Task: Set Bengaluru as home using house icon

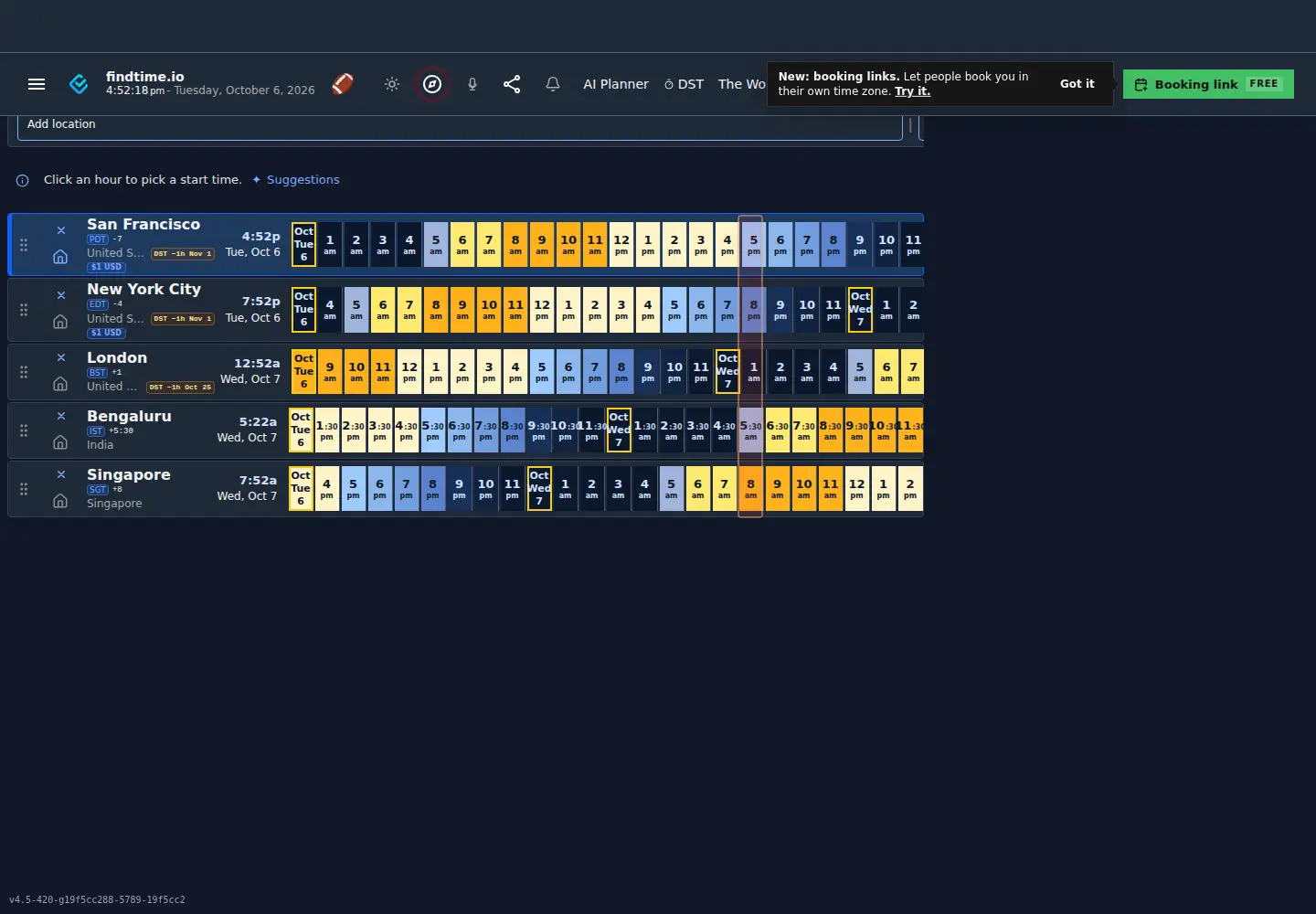Action: point(60,442)
